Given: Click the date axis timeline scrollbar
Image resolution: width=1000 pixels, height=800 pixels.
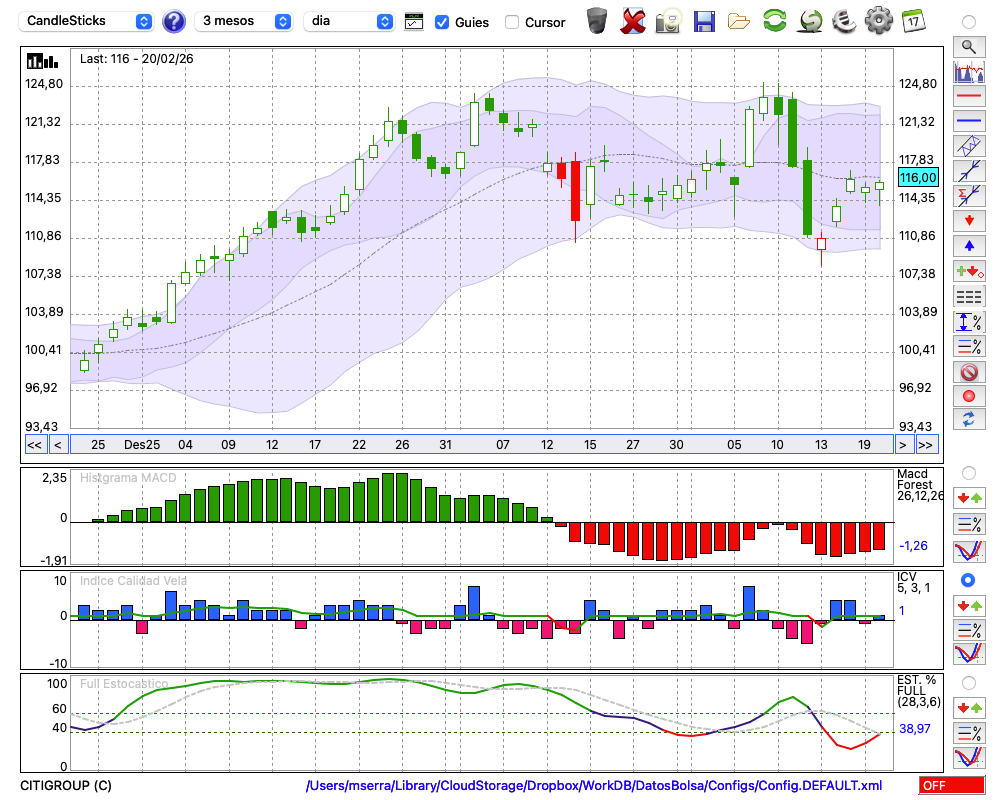Looking at the screenshot, I should 482,445.
